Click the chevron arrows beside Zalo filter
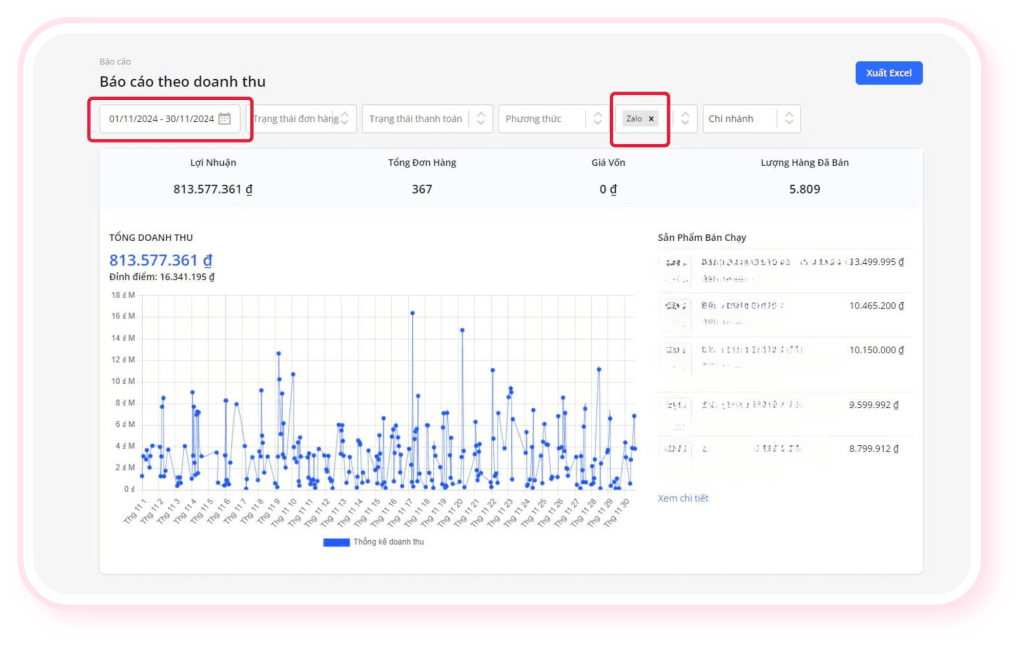Screen dimensions: 1024x648 pyautogui.click(x=685, y=119)
